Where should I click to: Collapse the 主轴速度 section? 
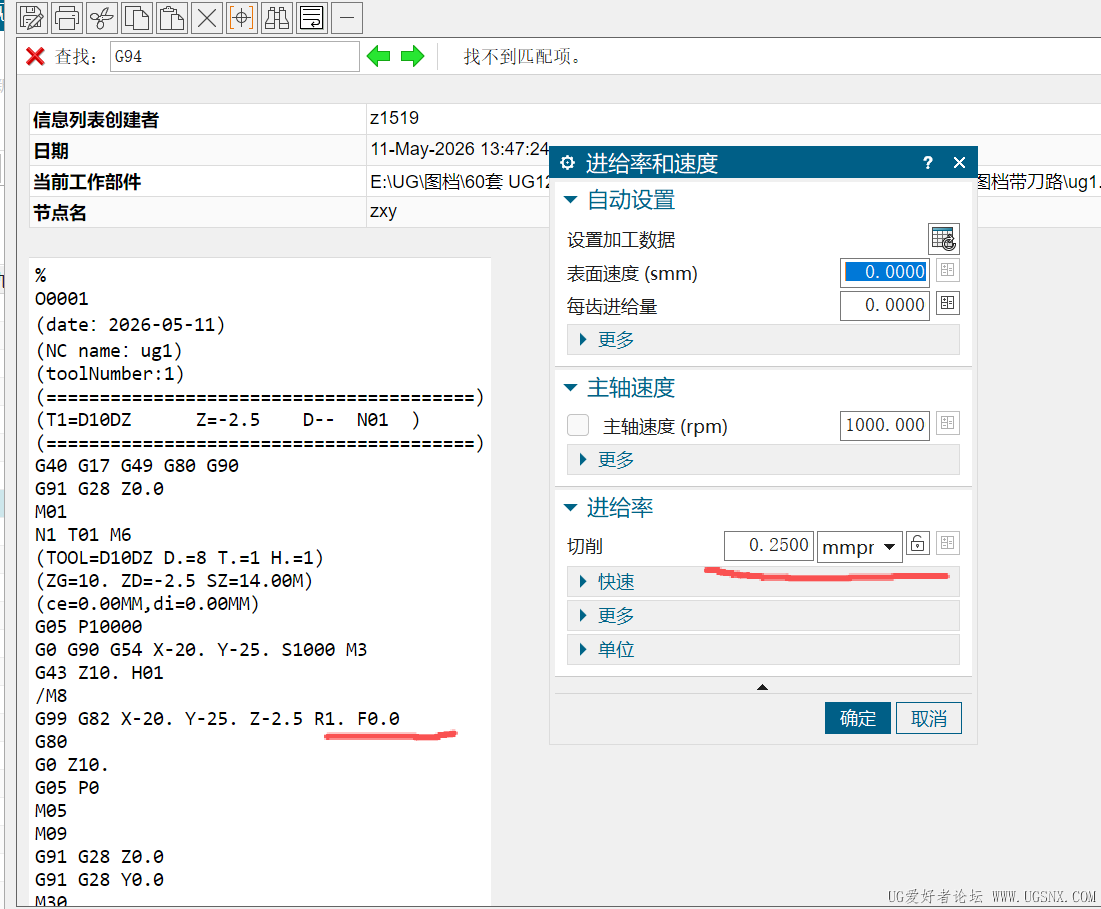(x=571, y=387)
